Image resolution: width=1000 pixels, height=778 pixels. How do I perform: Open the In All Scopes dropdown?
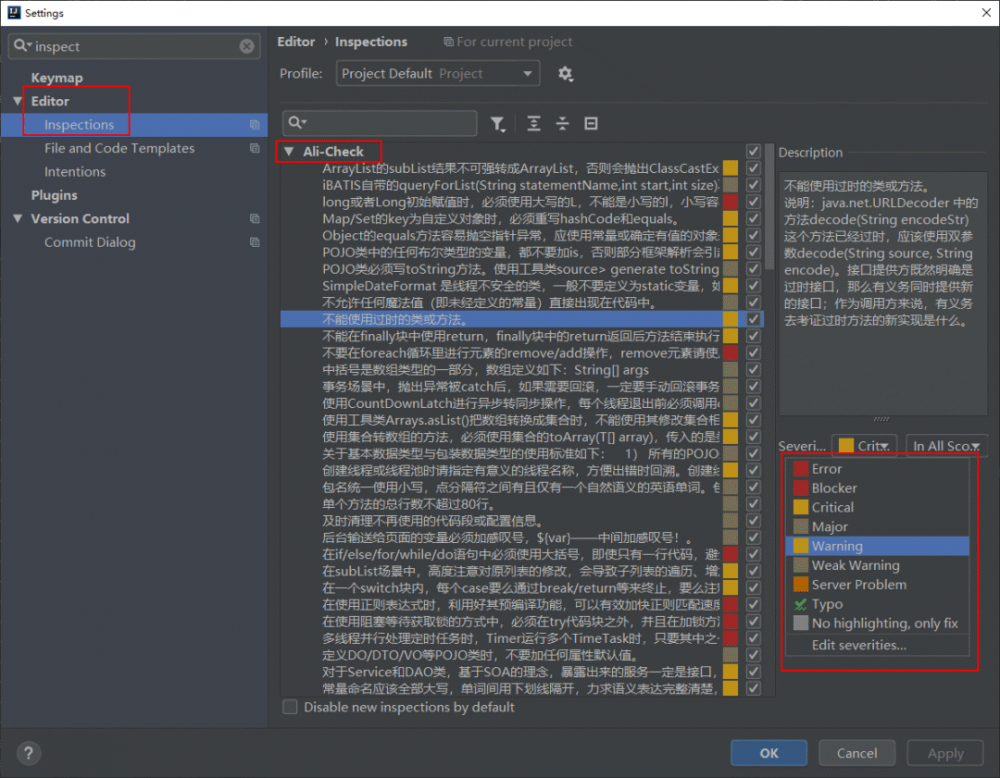[946, 445]
